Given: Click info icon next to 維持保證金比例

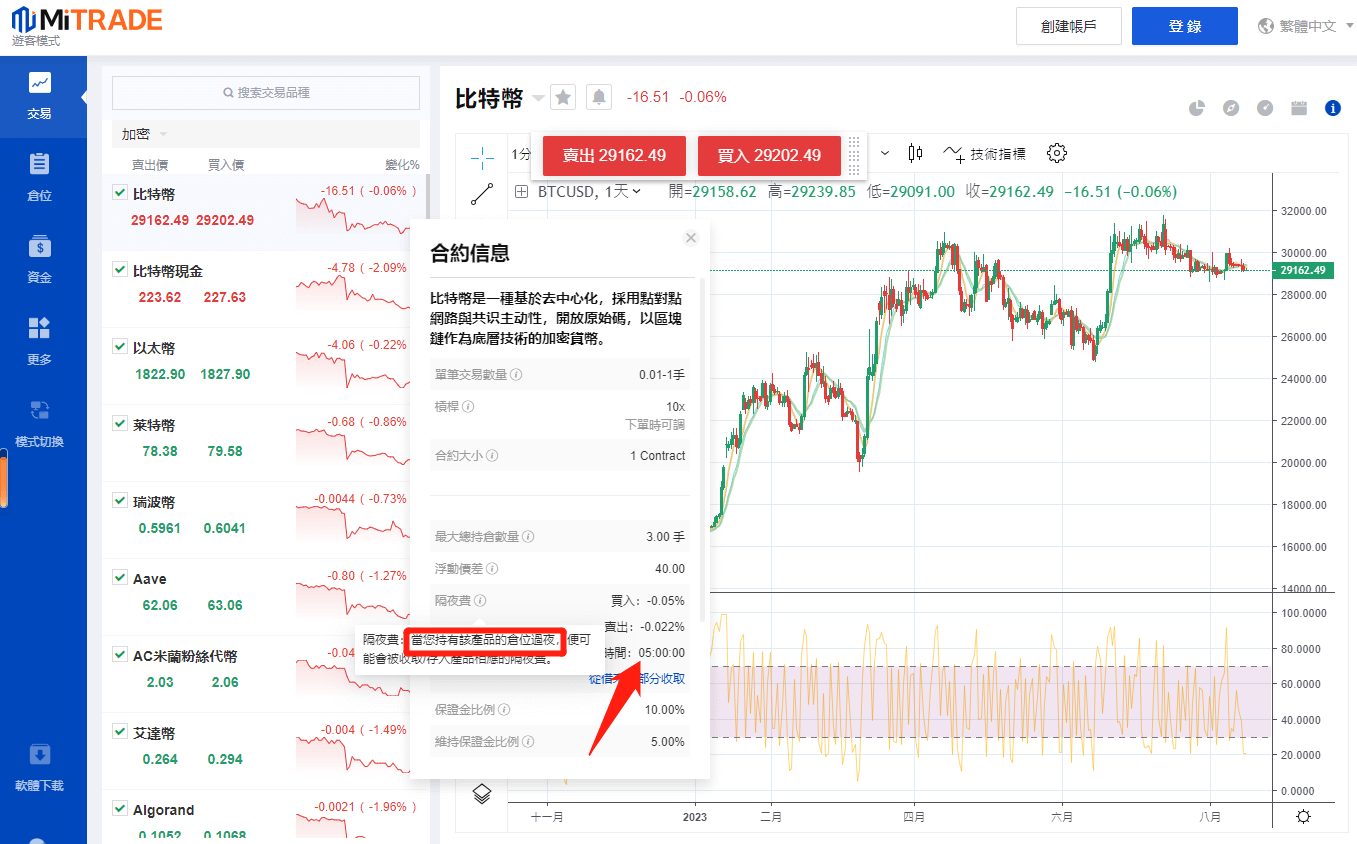Looking at the screenshot, I should pyautogui.click(x=527, y=742).
